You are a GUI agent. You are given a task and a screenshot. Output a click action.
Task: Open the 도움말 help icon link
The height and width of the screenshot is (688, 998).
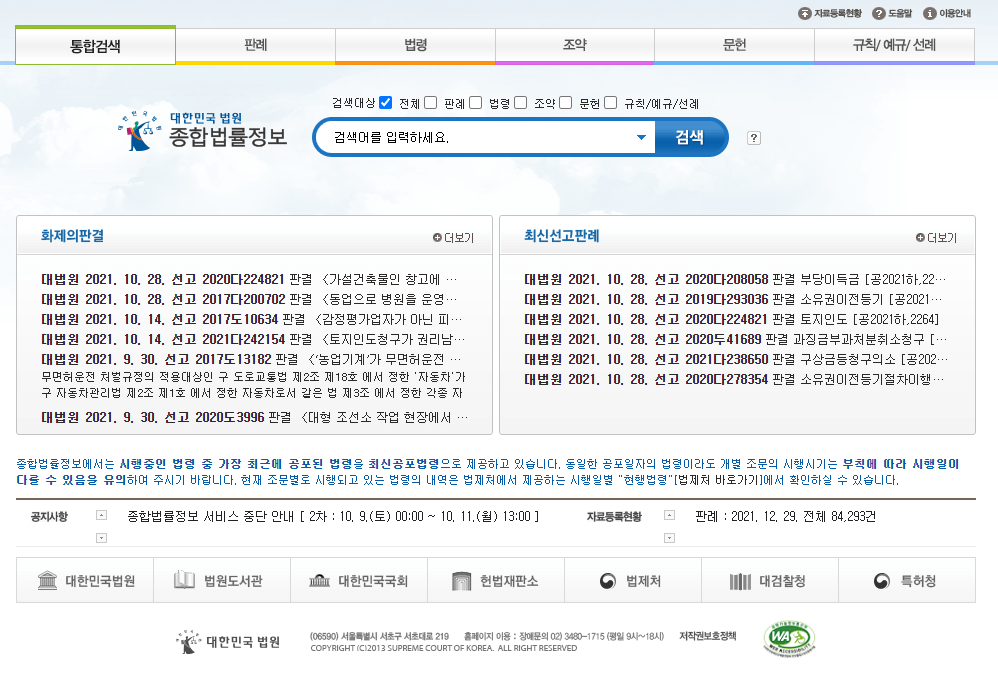pos(892,13)
